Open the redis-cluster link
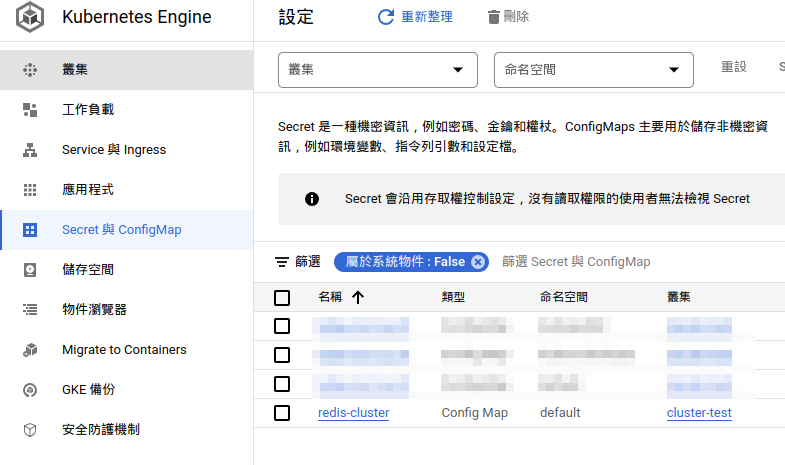785x465 pixels. click(353, 413)
